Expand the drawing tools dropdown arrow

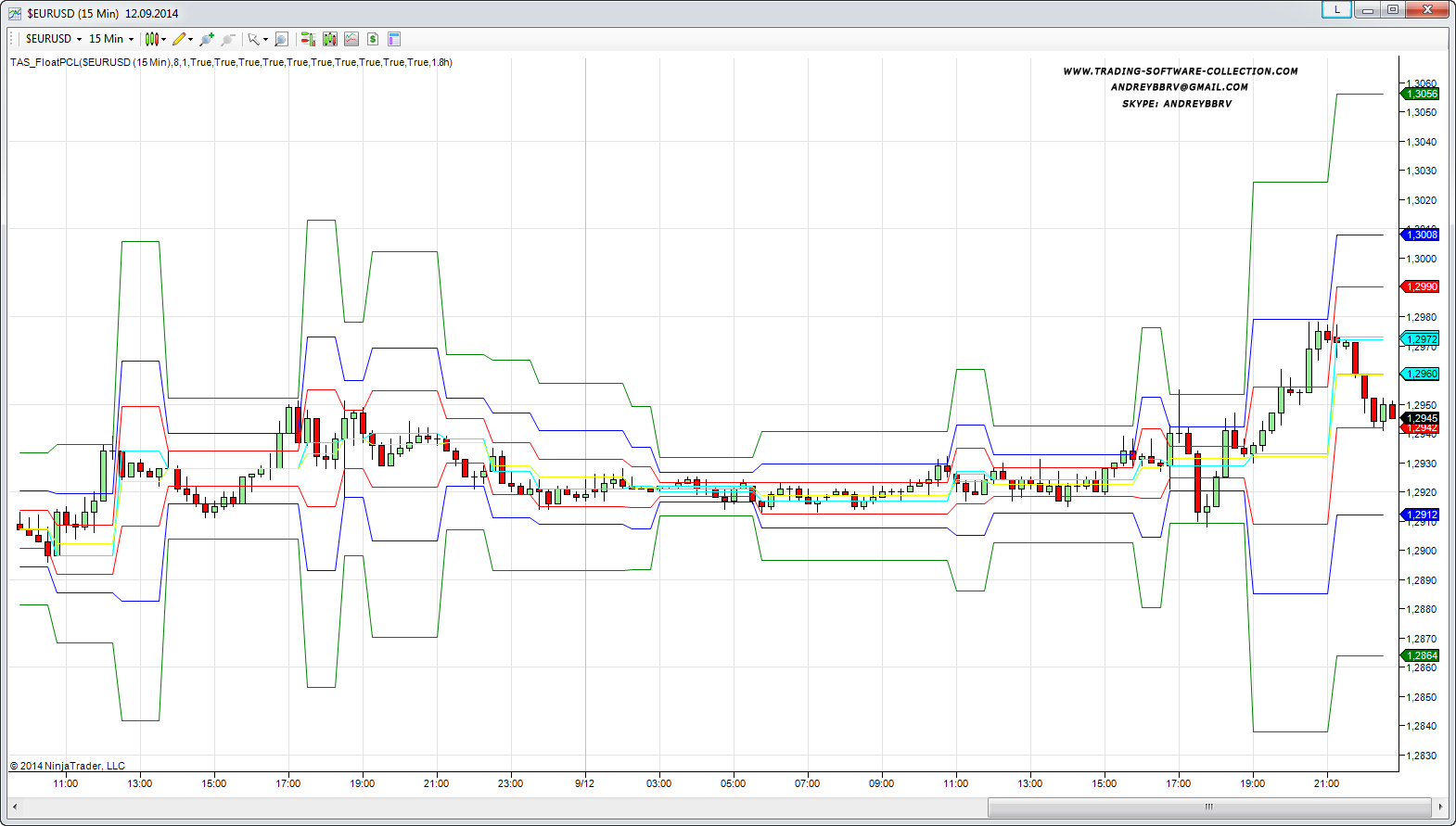(x=191, y=39)
